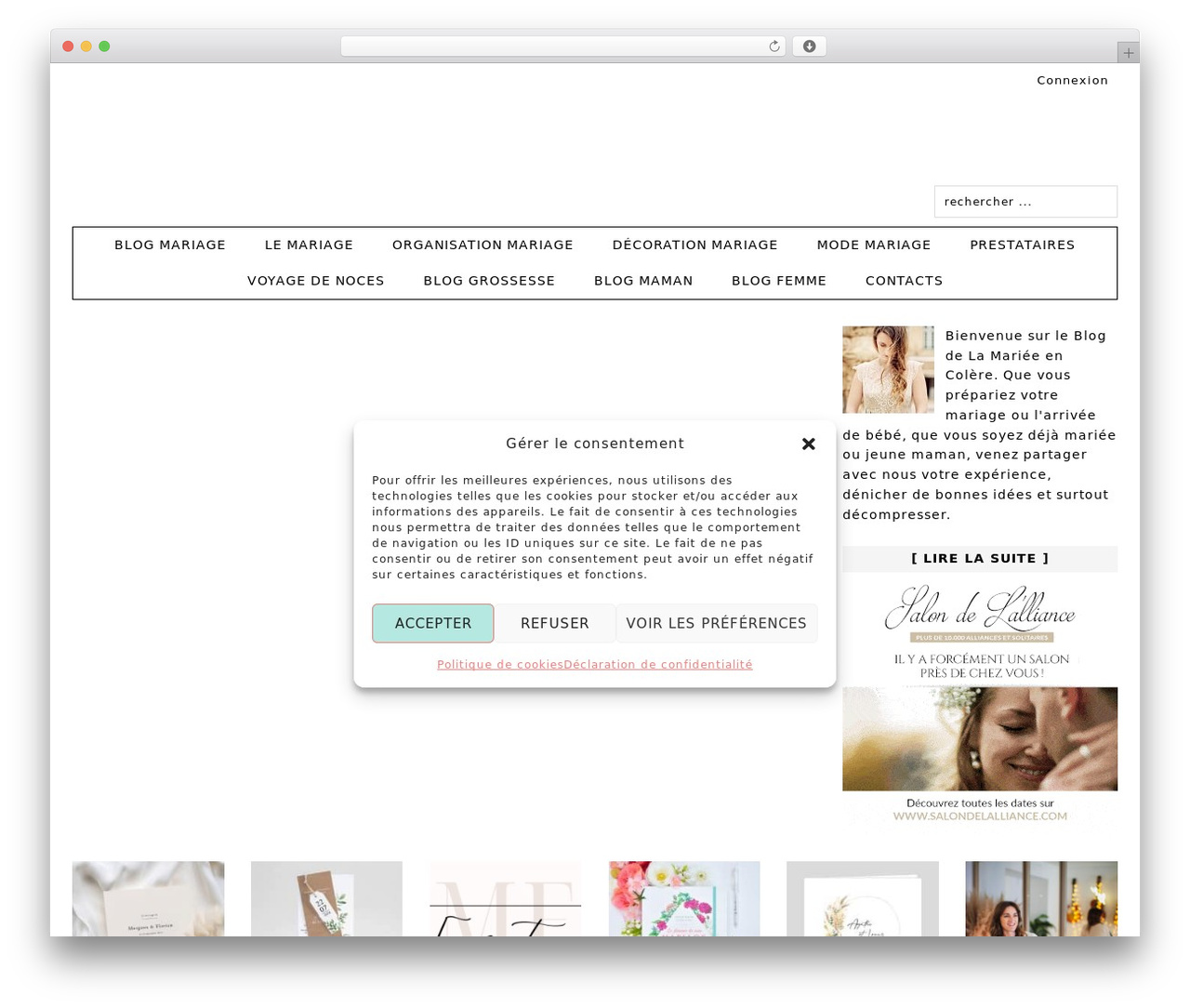Click the Accepter button

(432, 623)
